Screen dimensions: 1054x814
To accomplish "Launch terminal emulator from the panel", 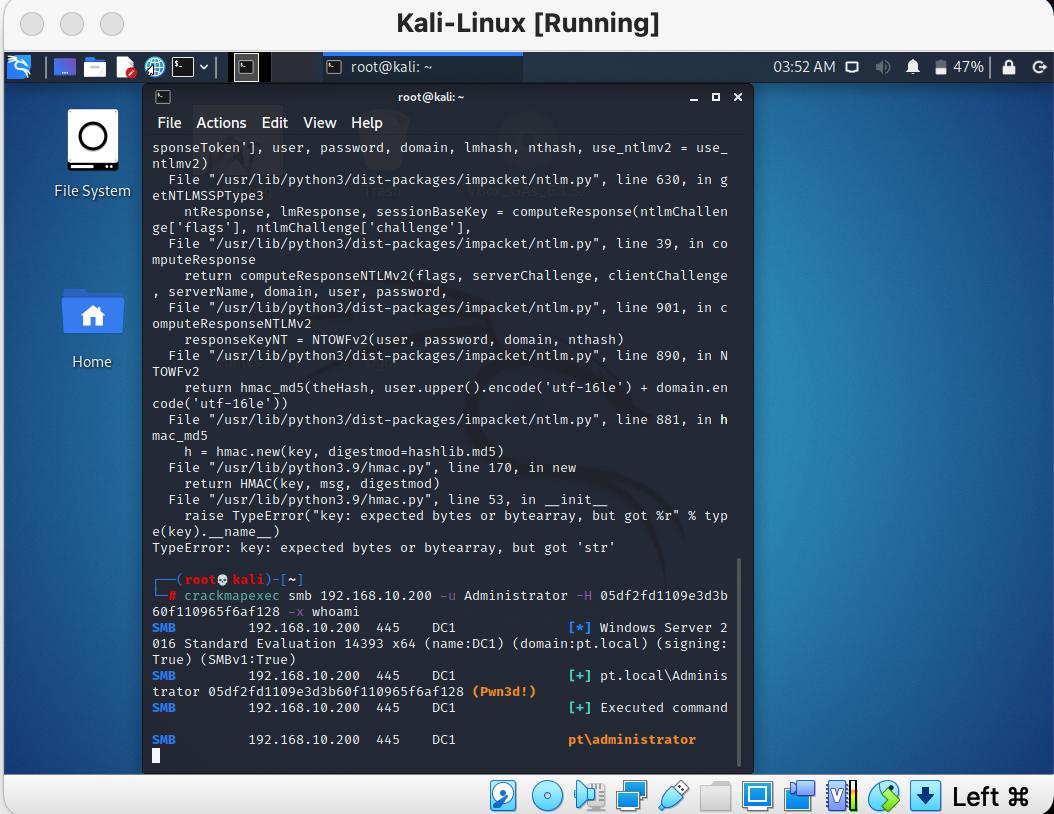I will [x=183, y=67].
